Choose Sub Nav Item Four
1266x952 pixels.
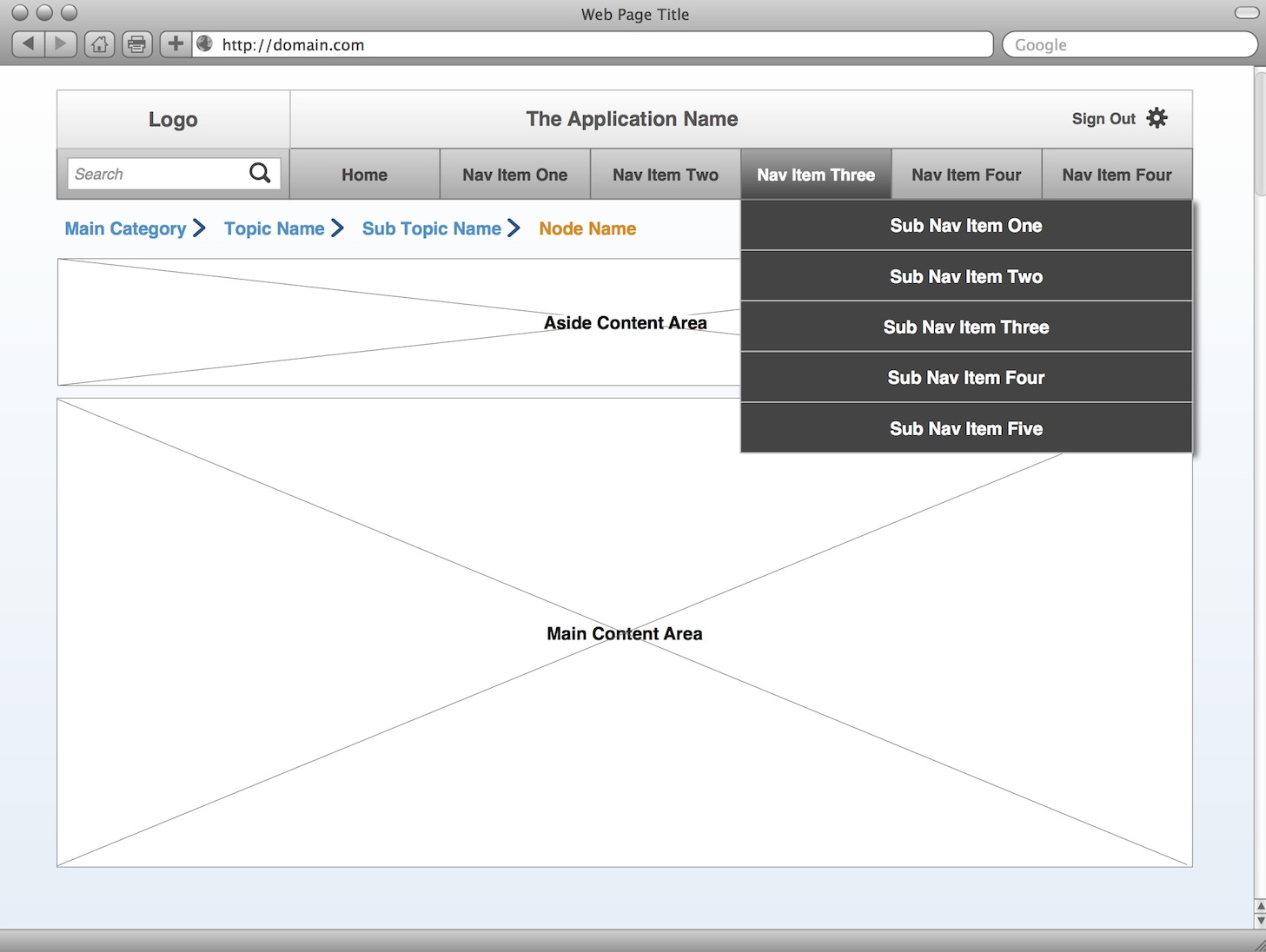(966, 377)
